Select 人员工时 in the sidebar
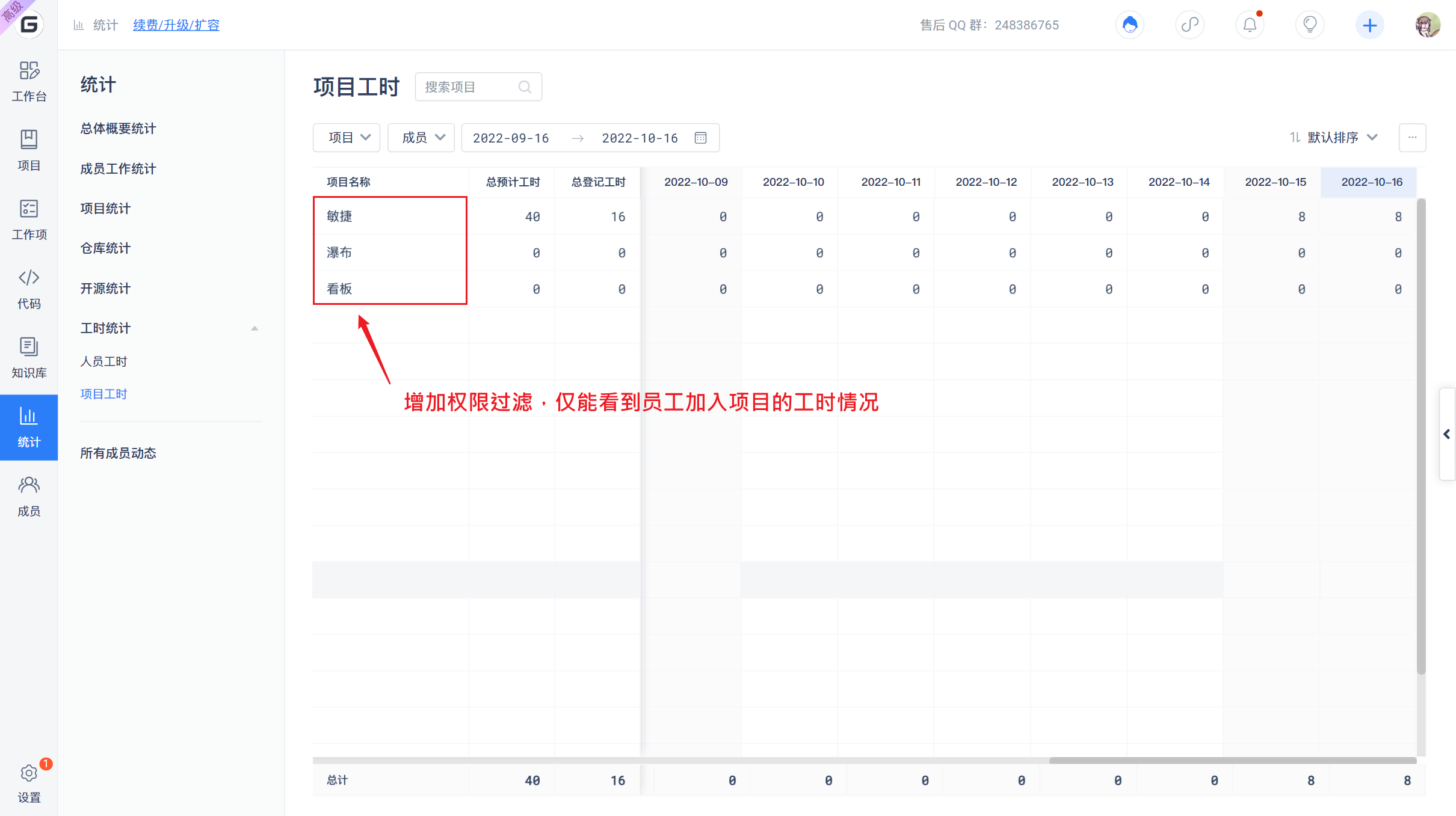 (103, 361)
